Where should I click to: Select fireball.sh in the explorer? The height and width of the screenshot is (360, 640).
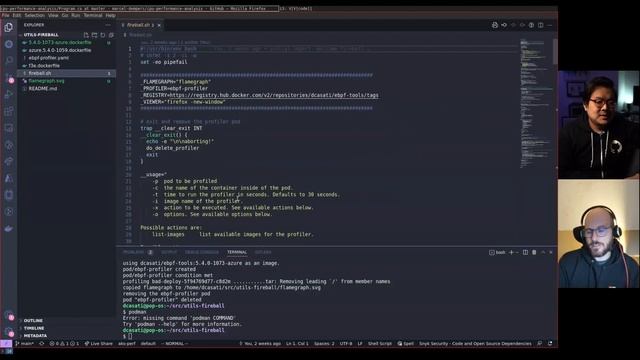pos(67,73)
